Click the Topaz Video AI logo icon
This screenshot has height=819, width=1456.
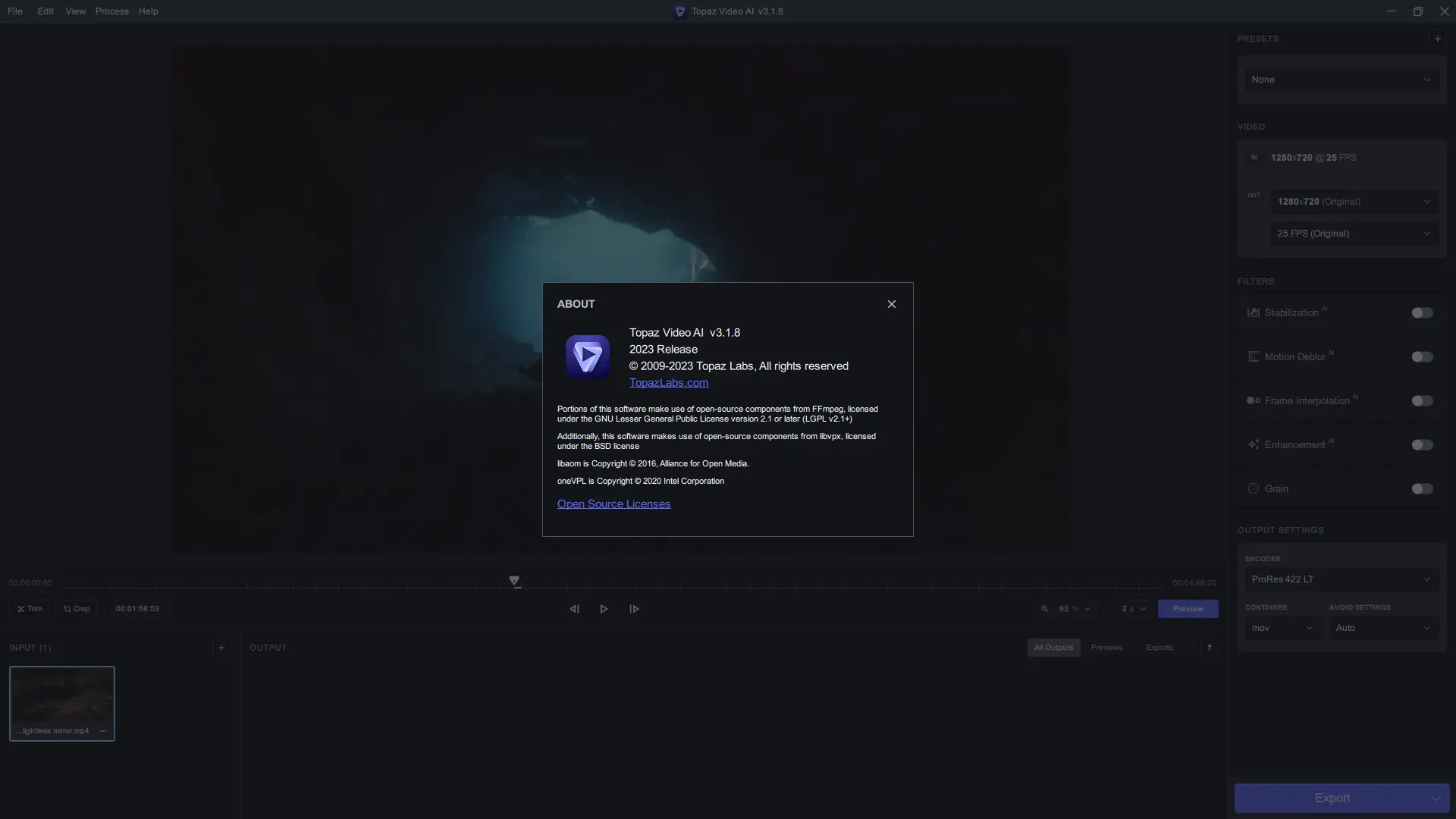click(587, 356)
